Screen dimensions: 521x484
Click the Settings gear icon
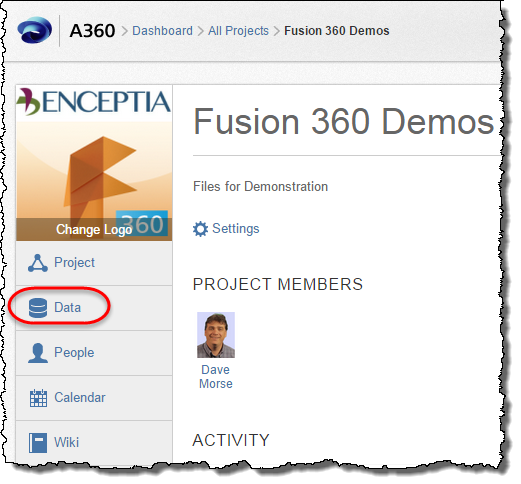point(200,229)
